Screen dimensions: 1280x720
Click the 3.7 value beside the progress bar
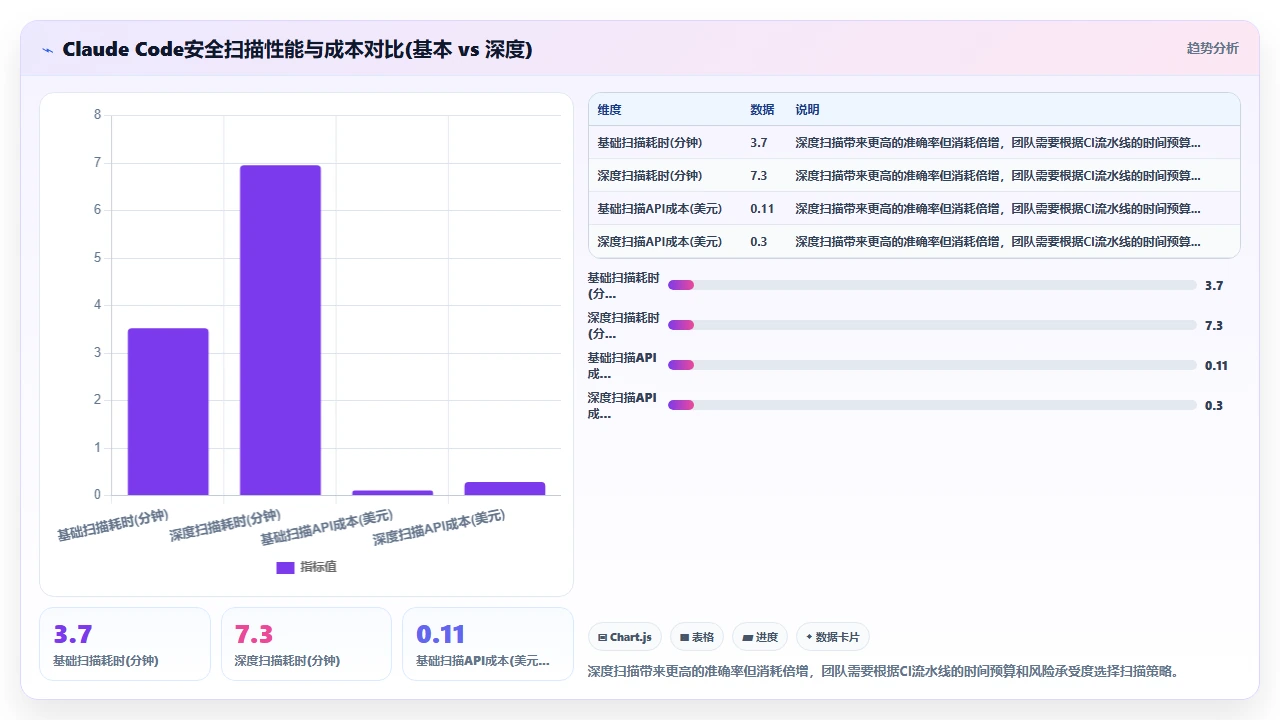point(1214,285)
